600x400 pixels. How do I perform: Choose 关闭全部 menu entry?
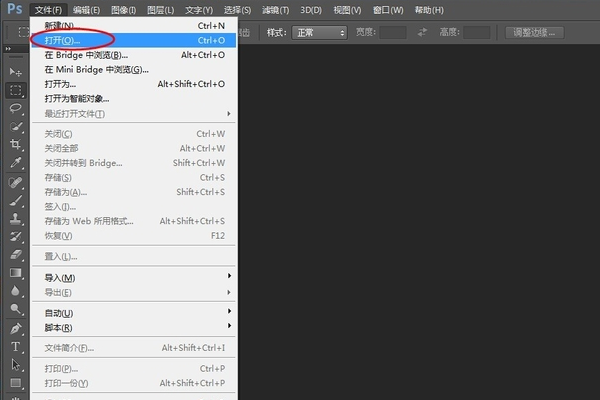pyautogui.click(x=134, y=148)
